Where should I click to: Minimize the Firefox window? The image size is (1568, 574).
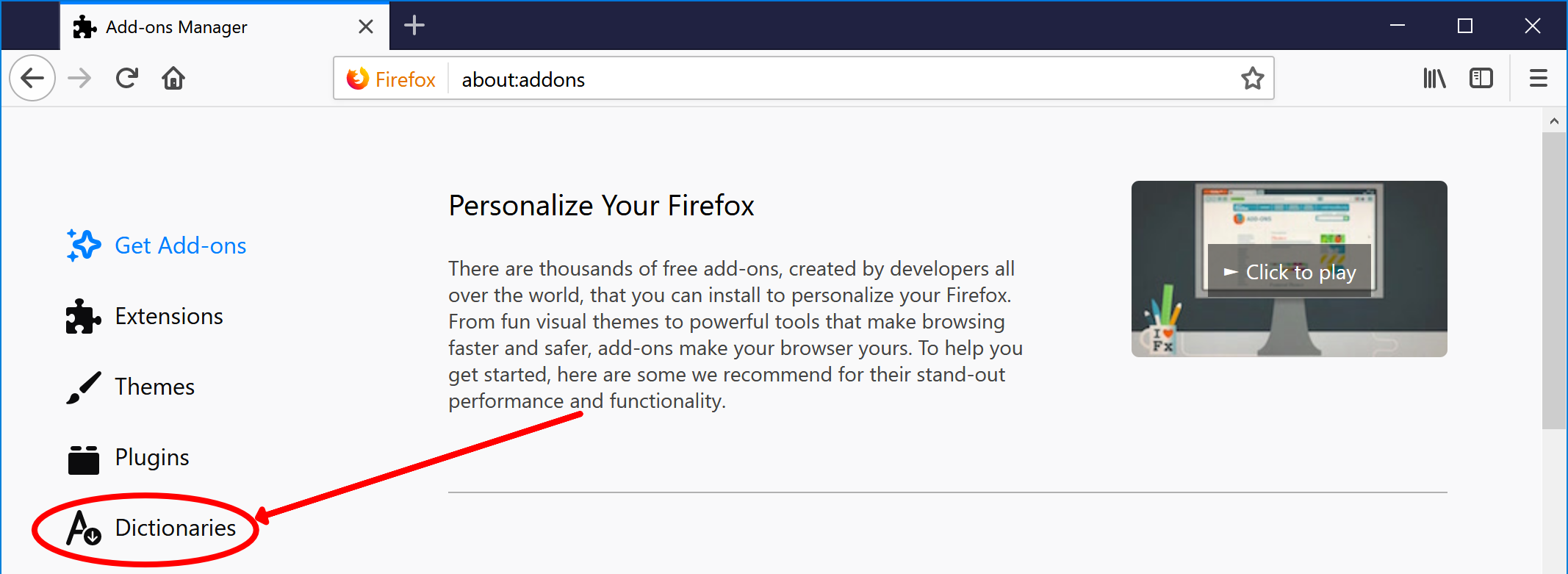click(1398, 26)
